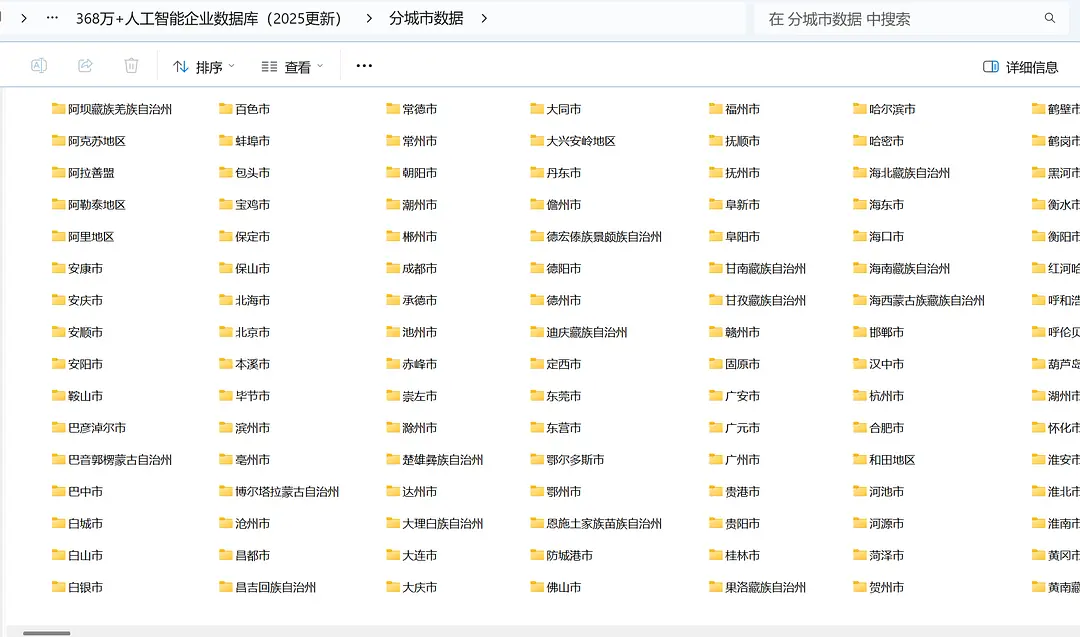Select the 鄂尔多斯市 folder name

tap(576, 460)
